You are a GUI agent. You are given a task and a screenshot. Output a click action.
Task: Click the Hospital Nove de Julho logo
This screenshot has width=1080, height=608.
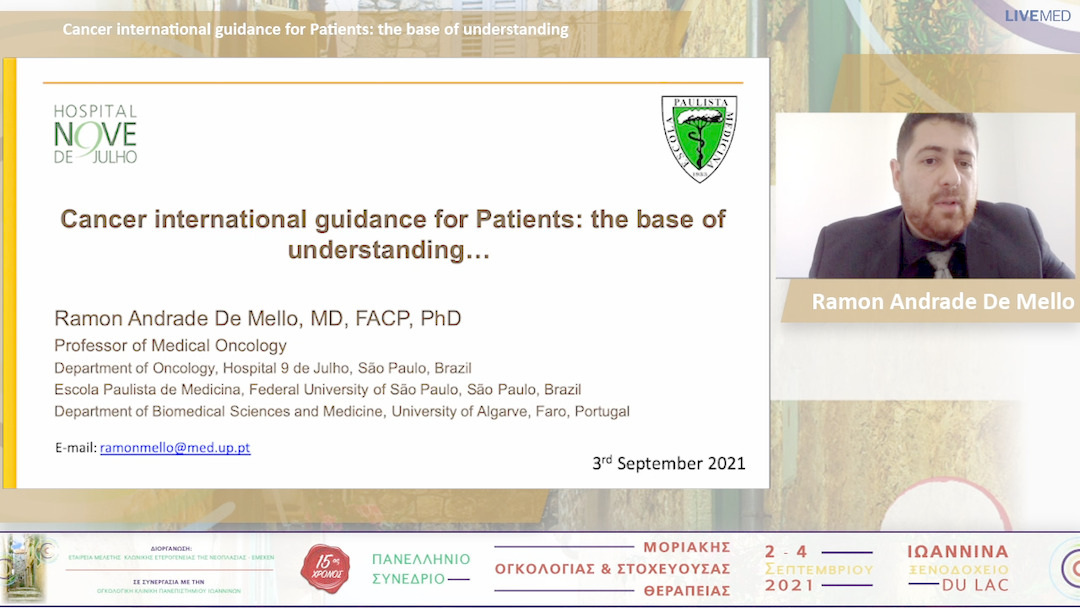coord(96,132)
